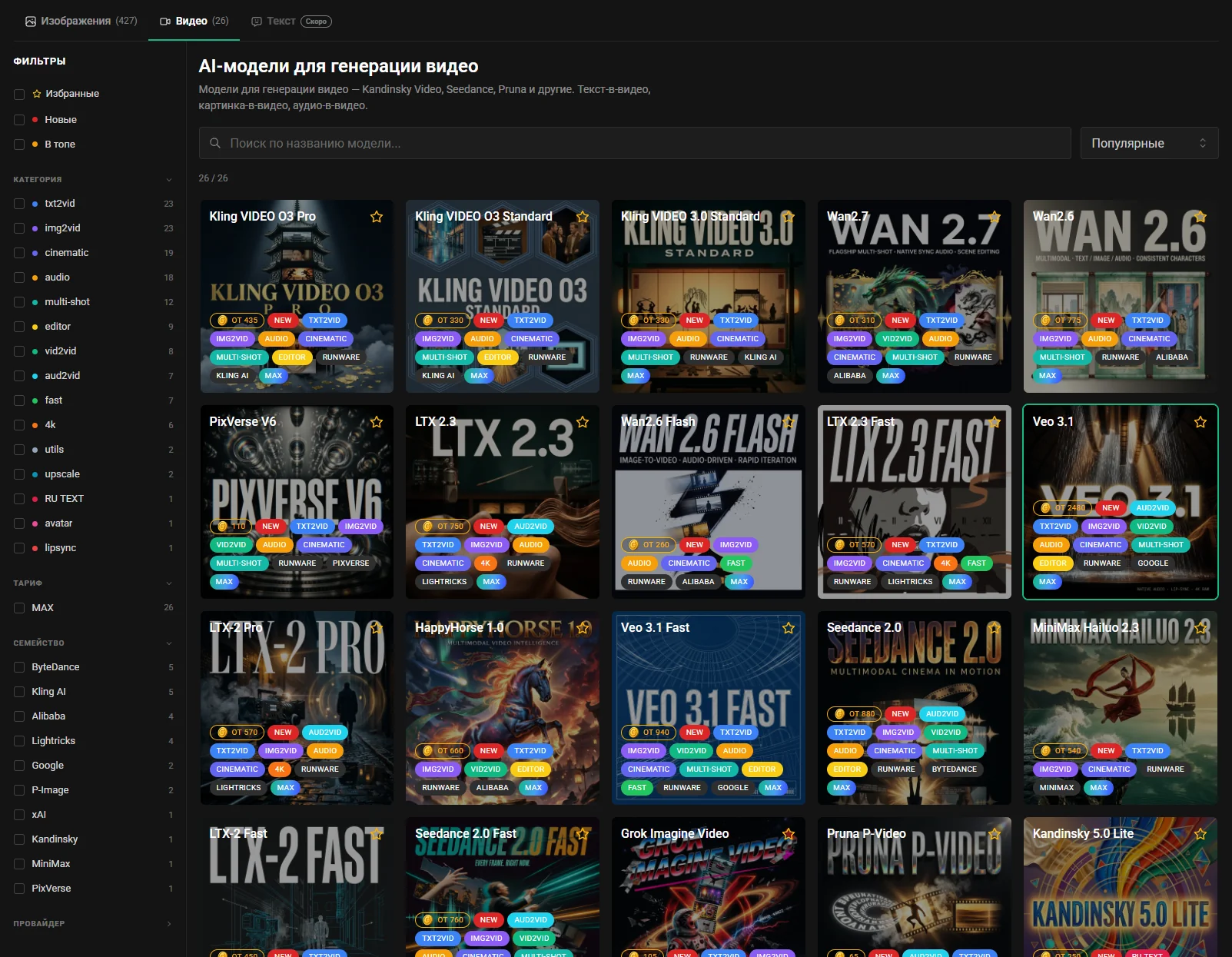Click the image icon in Изображения tab

point(31,22)
